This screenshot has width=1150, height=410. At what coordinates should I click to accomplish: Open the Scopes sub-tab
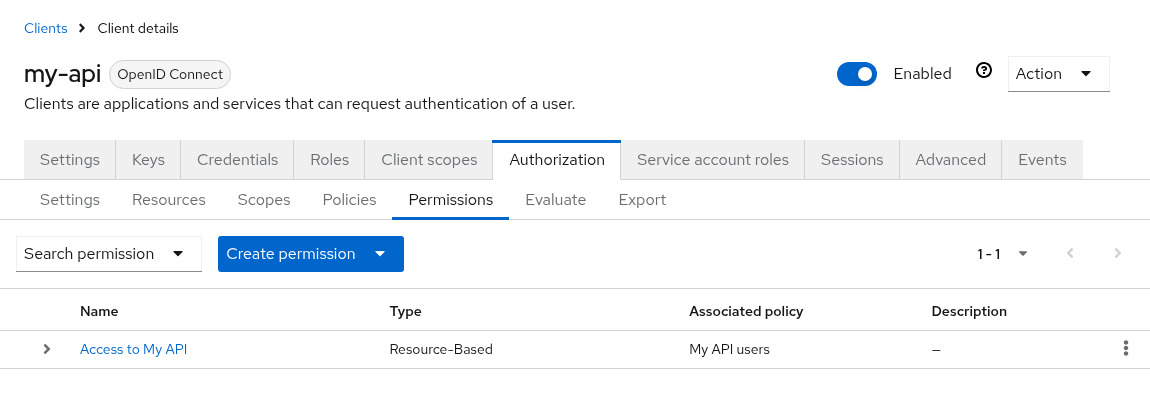pos(264,200)
